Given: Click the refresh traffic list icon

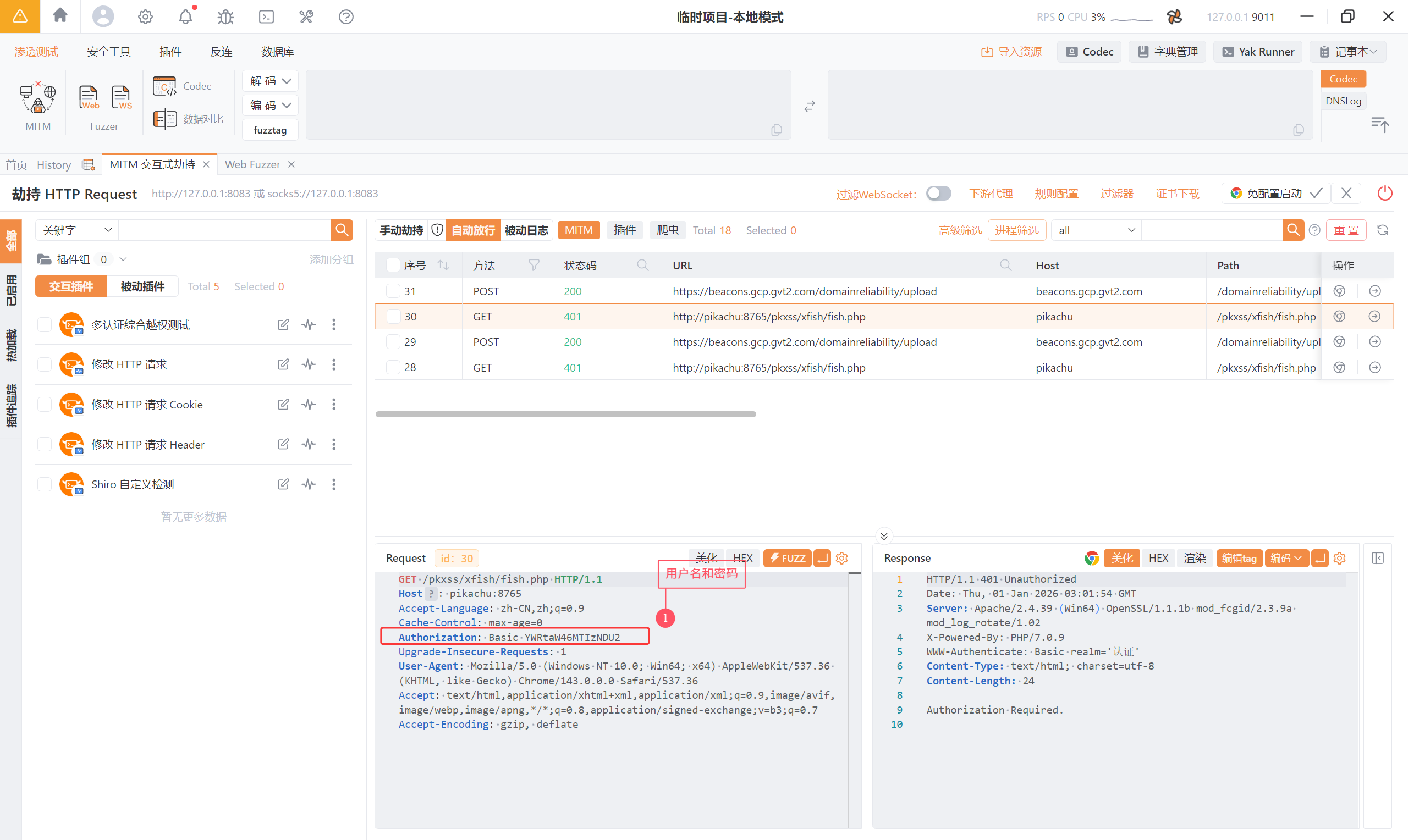Looking at the screenshot, I should (x=1383, y=230).
